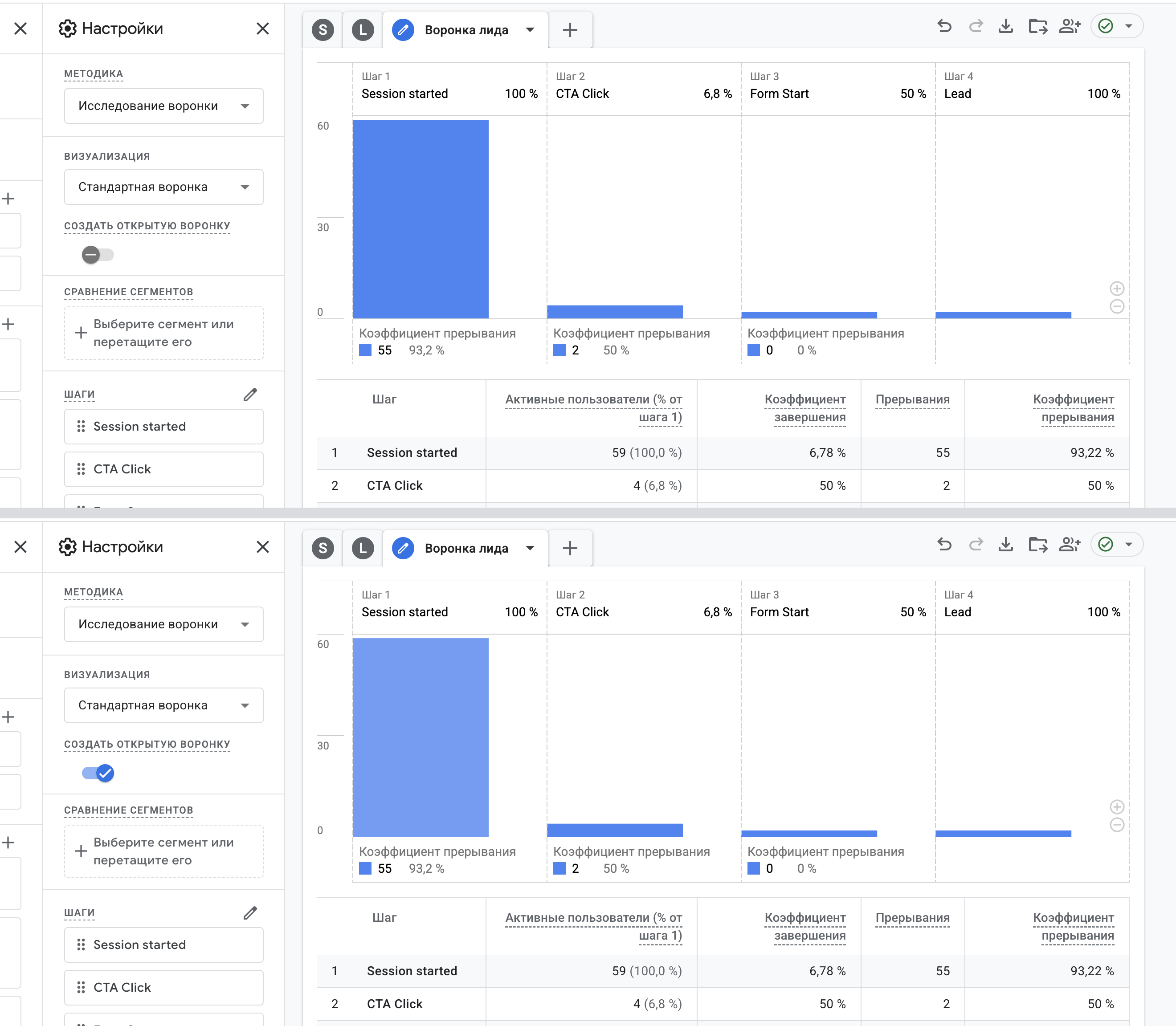
Task: Expand Воронка лида tab arrow, upper screenshot
Action: (x=530, y=30)
